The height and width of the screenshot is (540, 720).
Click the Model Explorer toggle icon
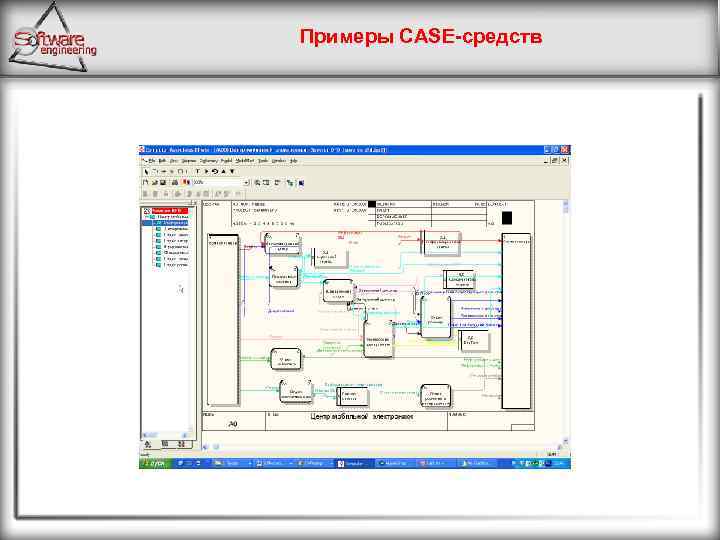(x=290, y=183)
